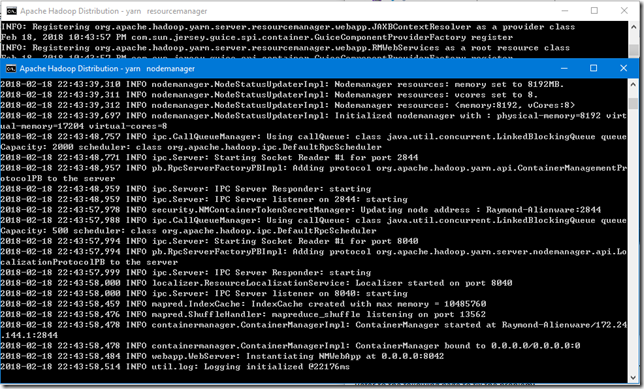Minimize the yarn resourcemanager console window
The width and height of the screenshot is (644, 389).
(x=565, y=11)
